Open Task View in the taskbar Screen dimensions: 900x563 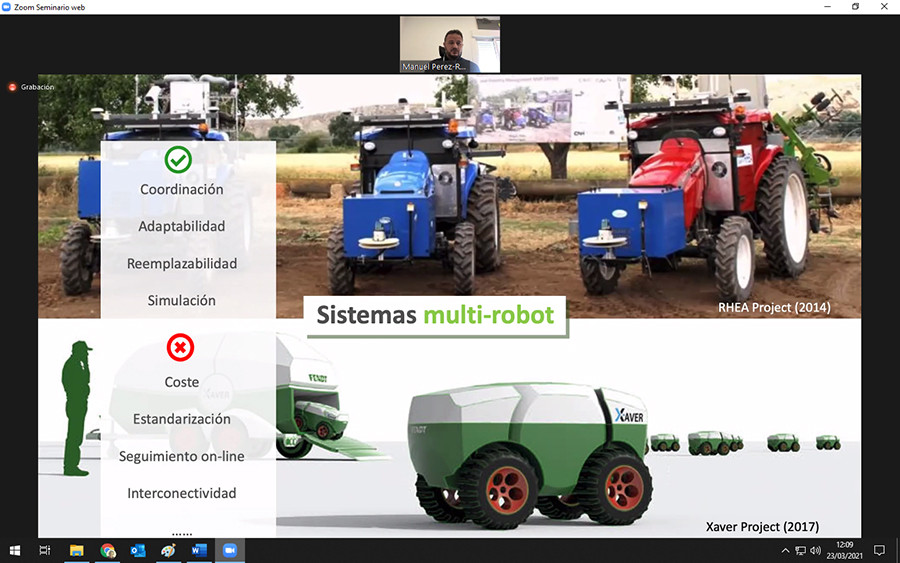[x=45, y=551]
